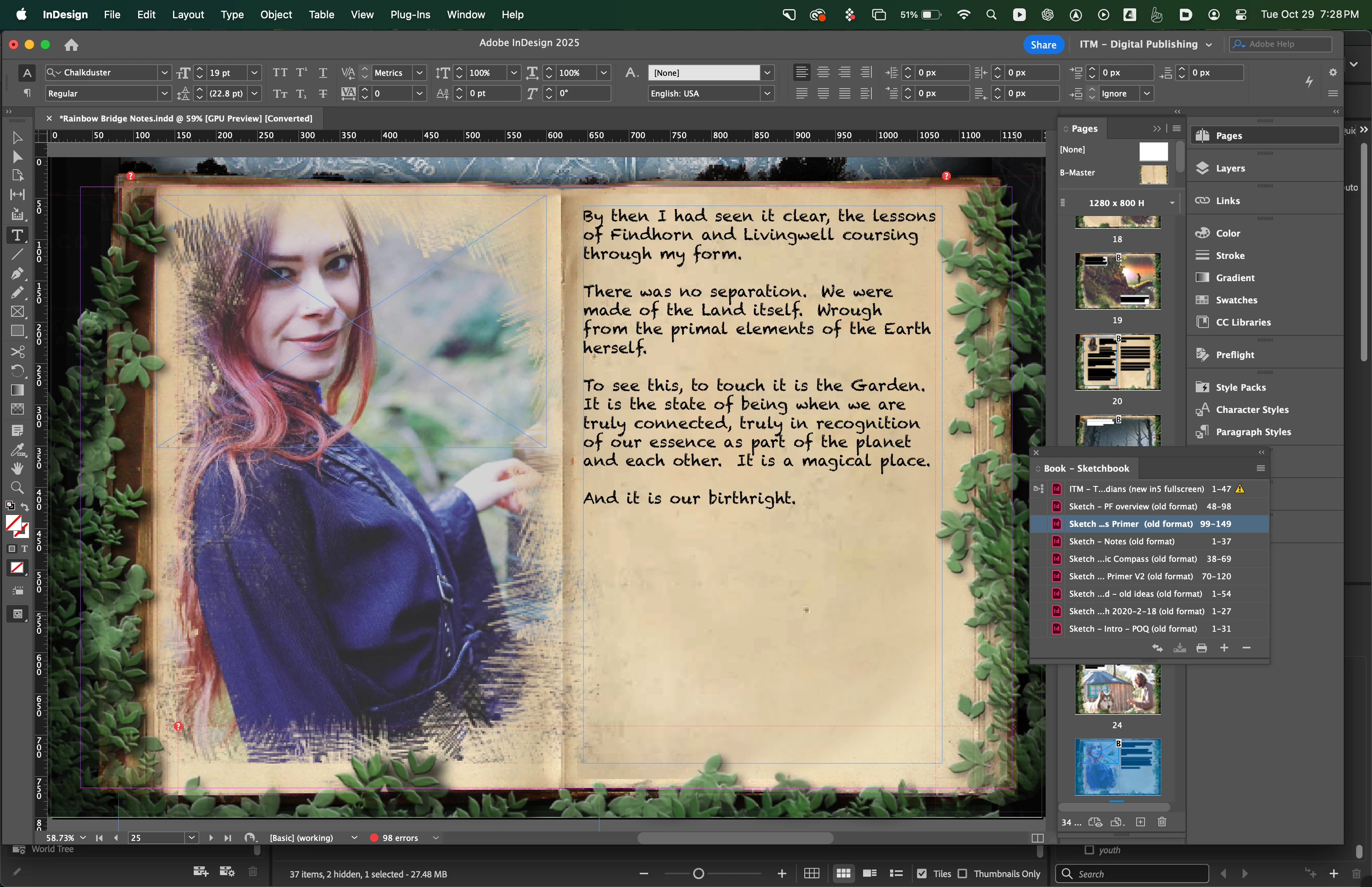Open the Chalkduster font family dropdown
This screenshot has width=1372, height=887.
coord(164,73)
